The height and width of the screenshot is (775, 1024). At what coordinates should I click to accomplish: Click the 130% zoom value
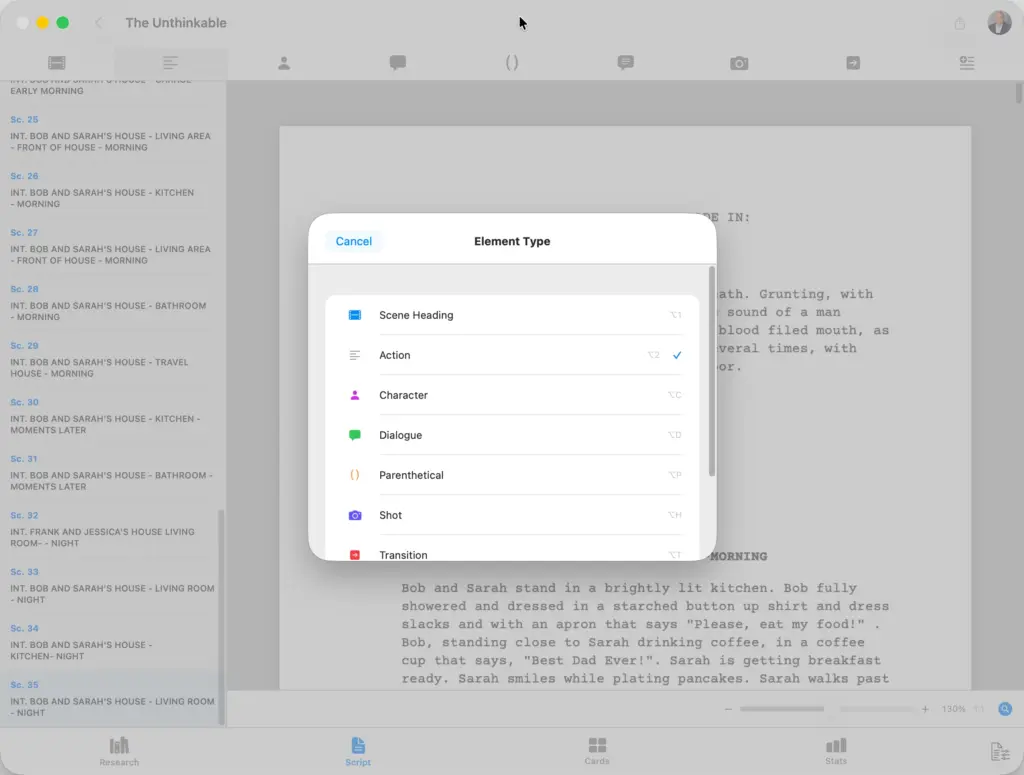[953, 709]
